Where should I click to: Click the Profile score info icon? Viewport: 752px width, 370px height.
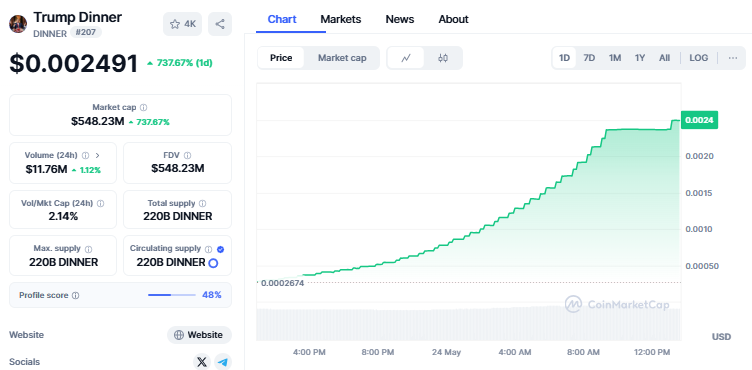coord(75,296)
